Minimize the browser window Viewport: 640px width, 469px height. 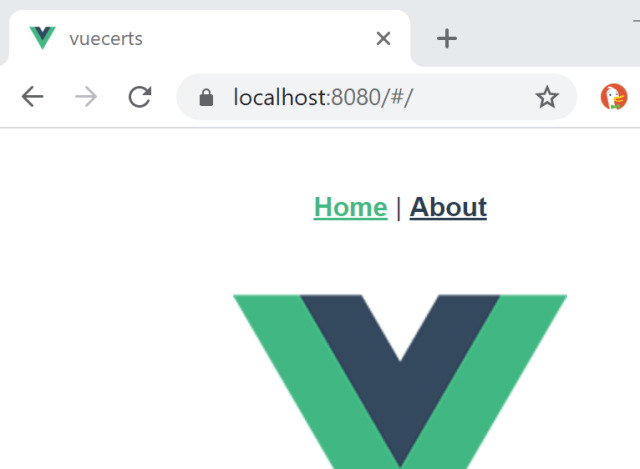(x=636, y=20)
